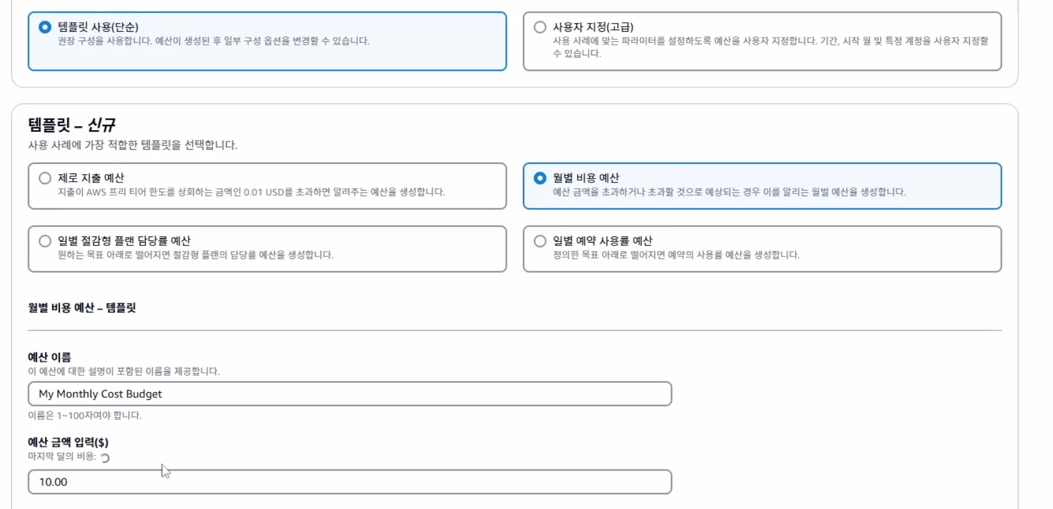Click the 이름은 1~100자여야 합니다 hint text
1053x509 pixels.
[x=85, y=415]
